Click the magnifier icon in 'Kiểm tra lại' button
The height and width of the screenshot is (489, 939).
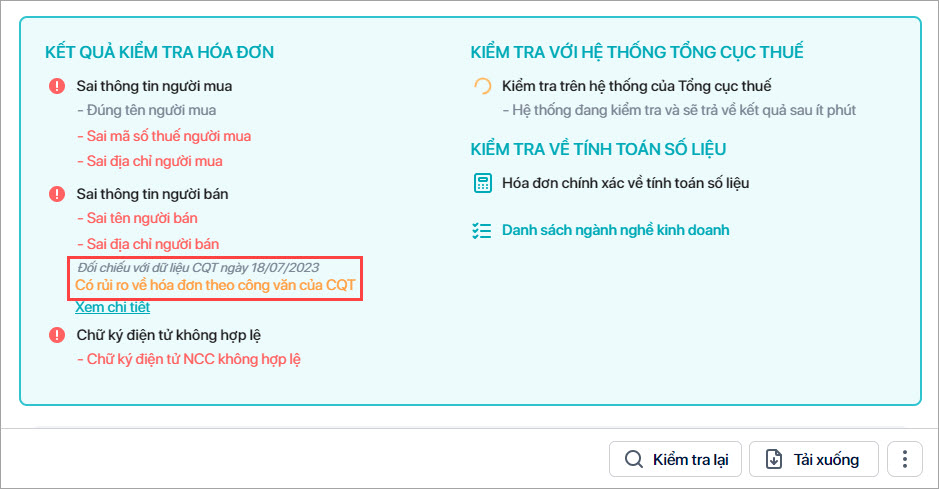tap(634, 459)
